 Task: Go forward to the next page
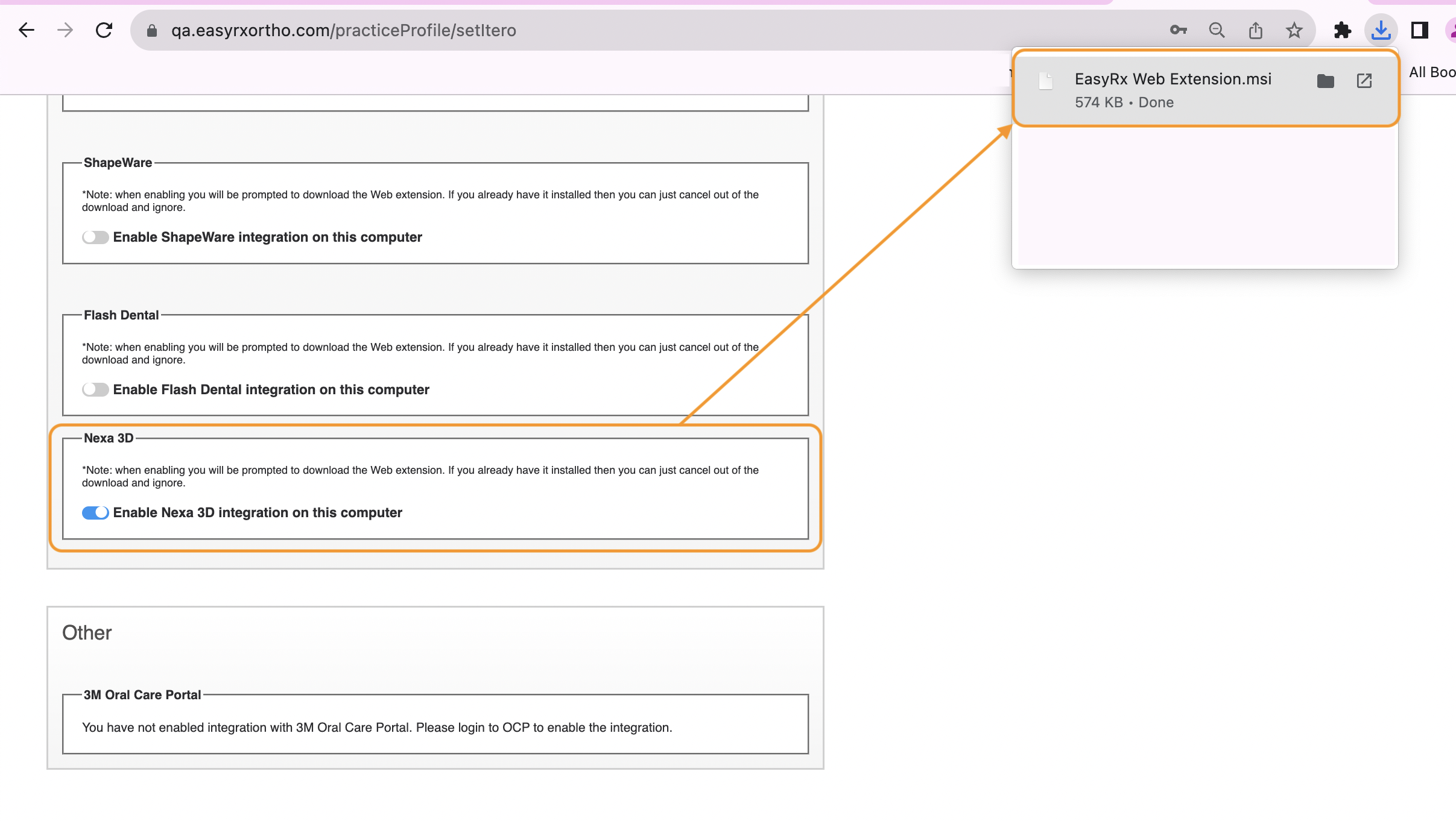(x=65, y=30)
